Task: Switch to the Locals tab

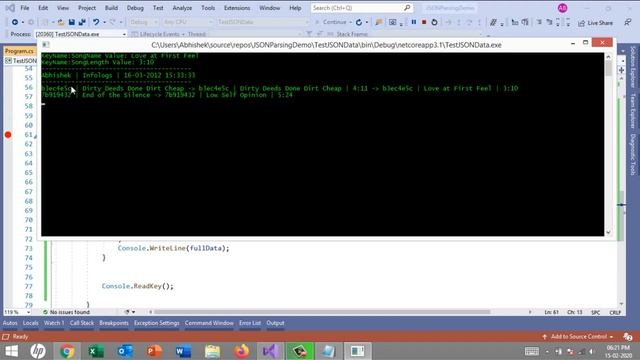Action: pos(31,323)
